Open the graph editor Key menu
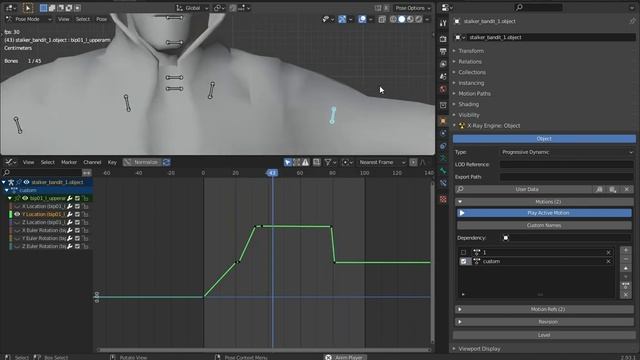Viewport: 640px width, 360px height. 112,162
